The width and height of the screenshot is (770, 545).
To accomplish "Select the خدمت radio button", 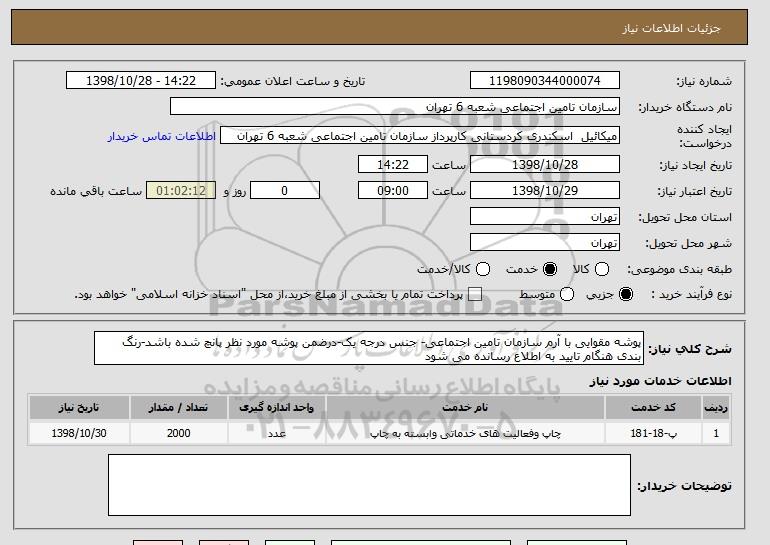I will point(550,269).
